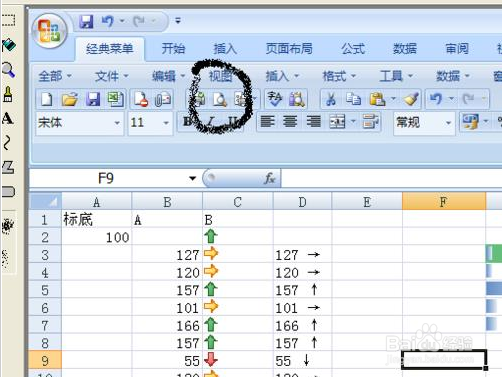This screenshot has height=377, width=503.
Task: Select the Paint curve line tool
Action: (7, 143)
